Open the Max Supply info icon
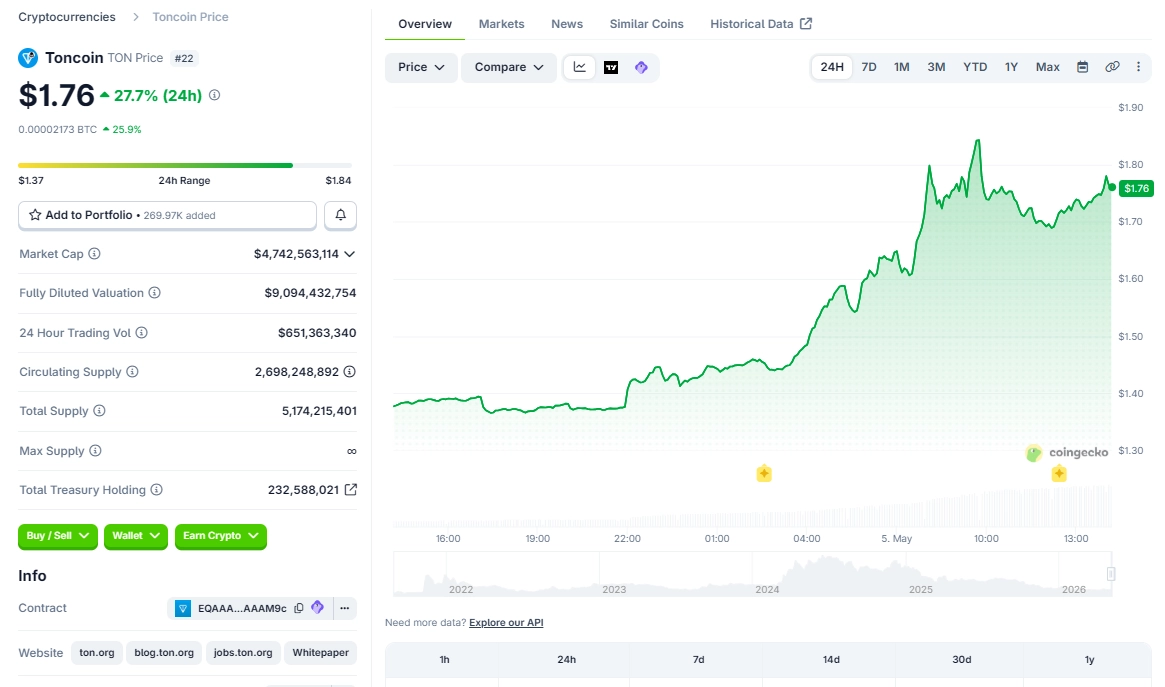1165x687 pixels. [x=95, y=450]
